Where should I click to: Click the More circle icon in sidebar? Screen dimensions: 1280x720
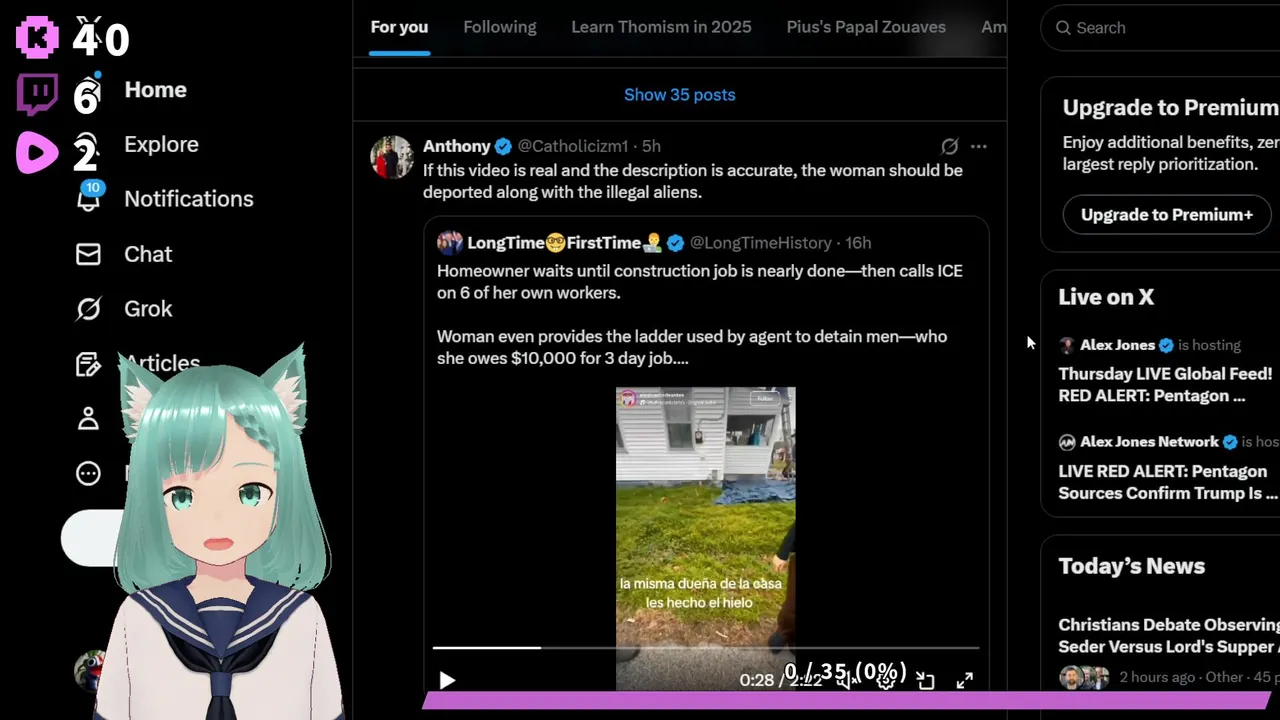(x=89, y=474)
